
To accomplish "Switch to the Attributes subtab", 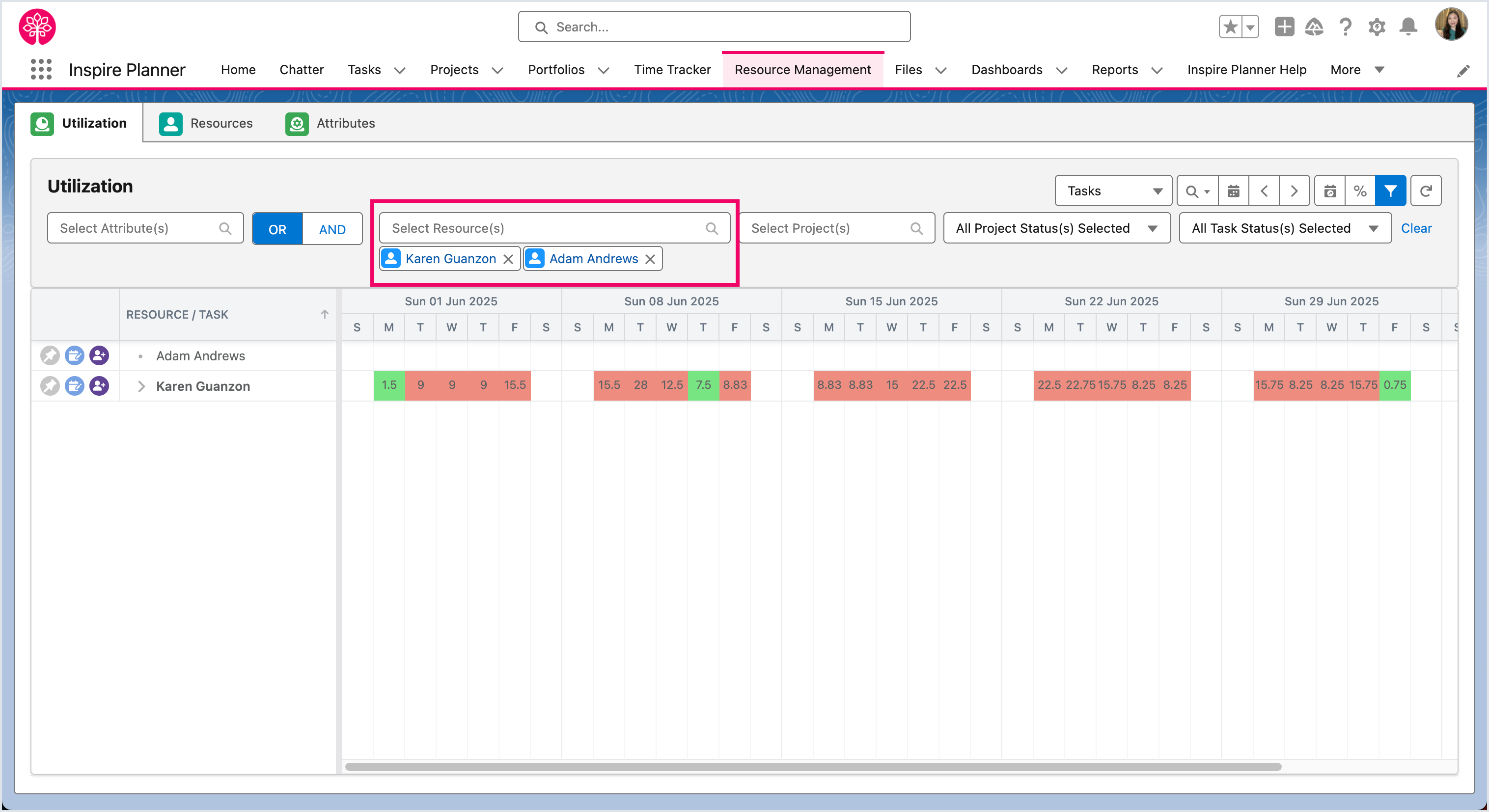I will point(331,123).
